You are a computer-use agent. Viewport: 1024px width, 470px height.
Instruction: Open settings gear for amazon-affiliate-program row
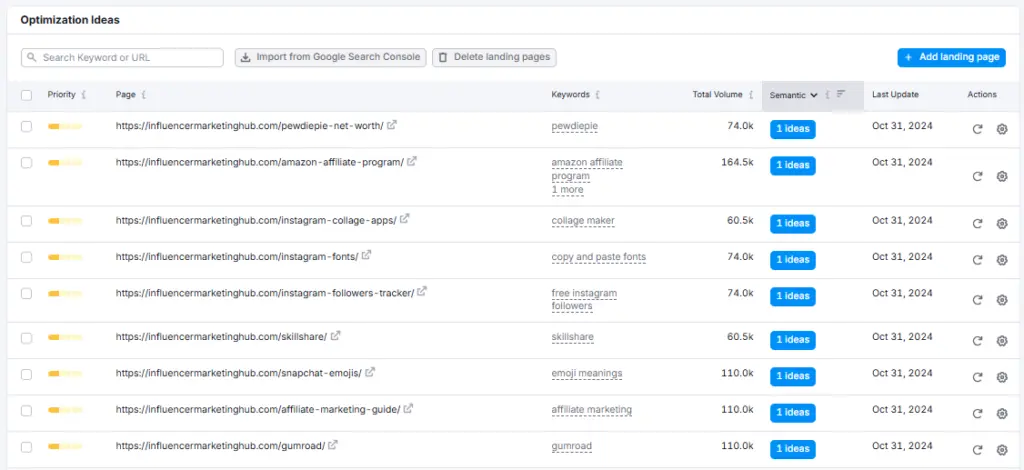[x=1002, y=176]
